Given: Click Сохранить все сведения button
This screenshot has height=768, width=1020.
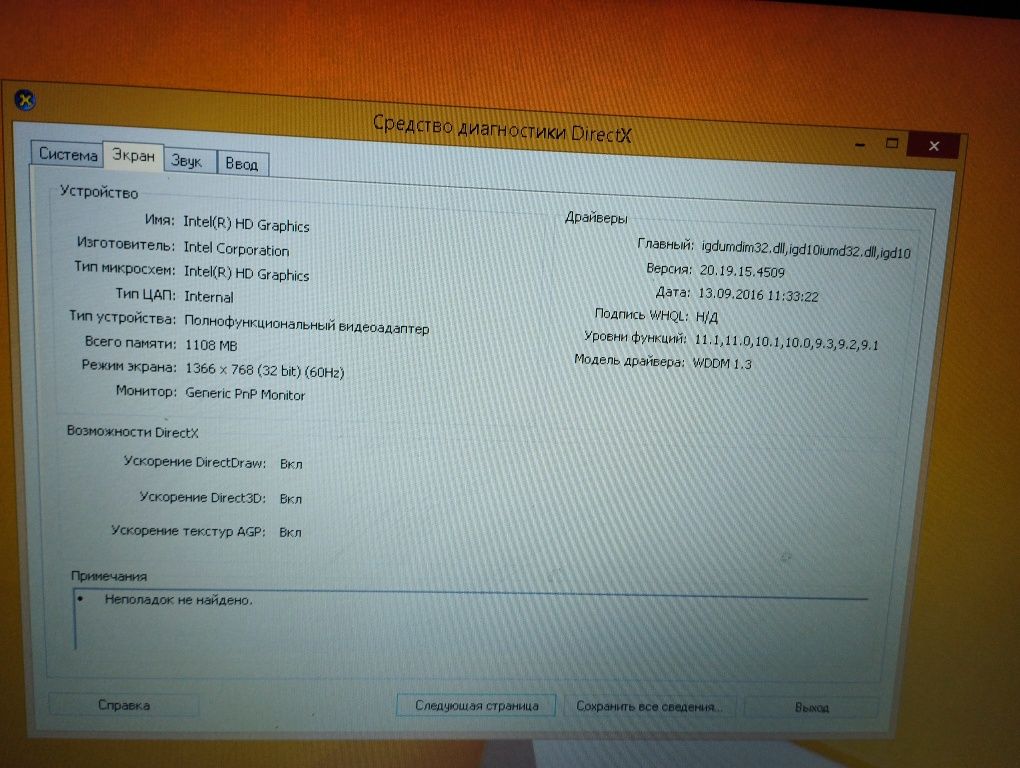Looking at the screenshot, I should coord(649,706).
